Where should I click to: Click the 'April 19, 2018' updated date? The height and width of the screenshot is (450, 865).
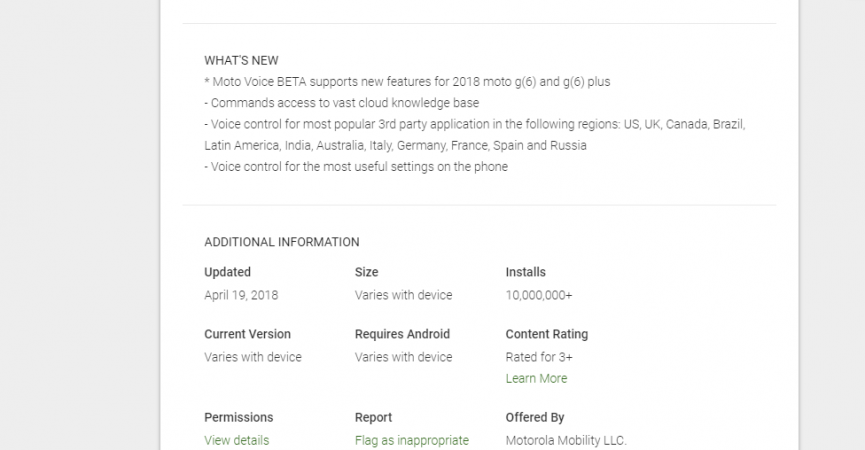(241, 295)
